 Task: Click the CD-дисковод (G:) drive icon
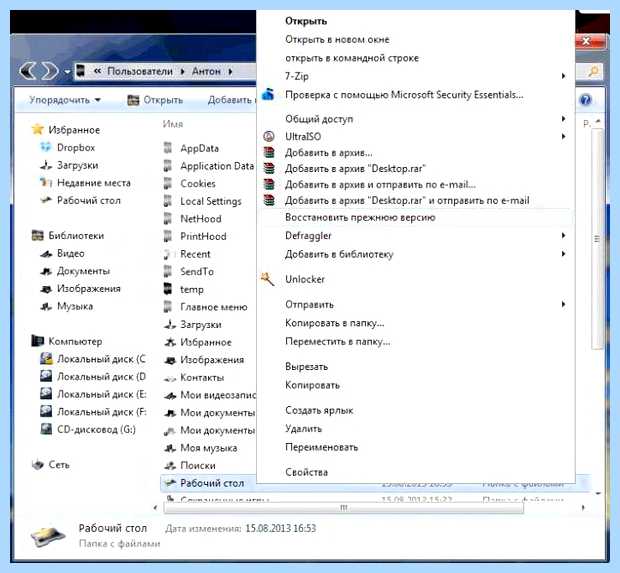pyautogui.click(x=46, y=429)
